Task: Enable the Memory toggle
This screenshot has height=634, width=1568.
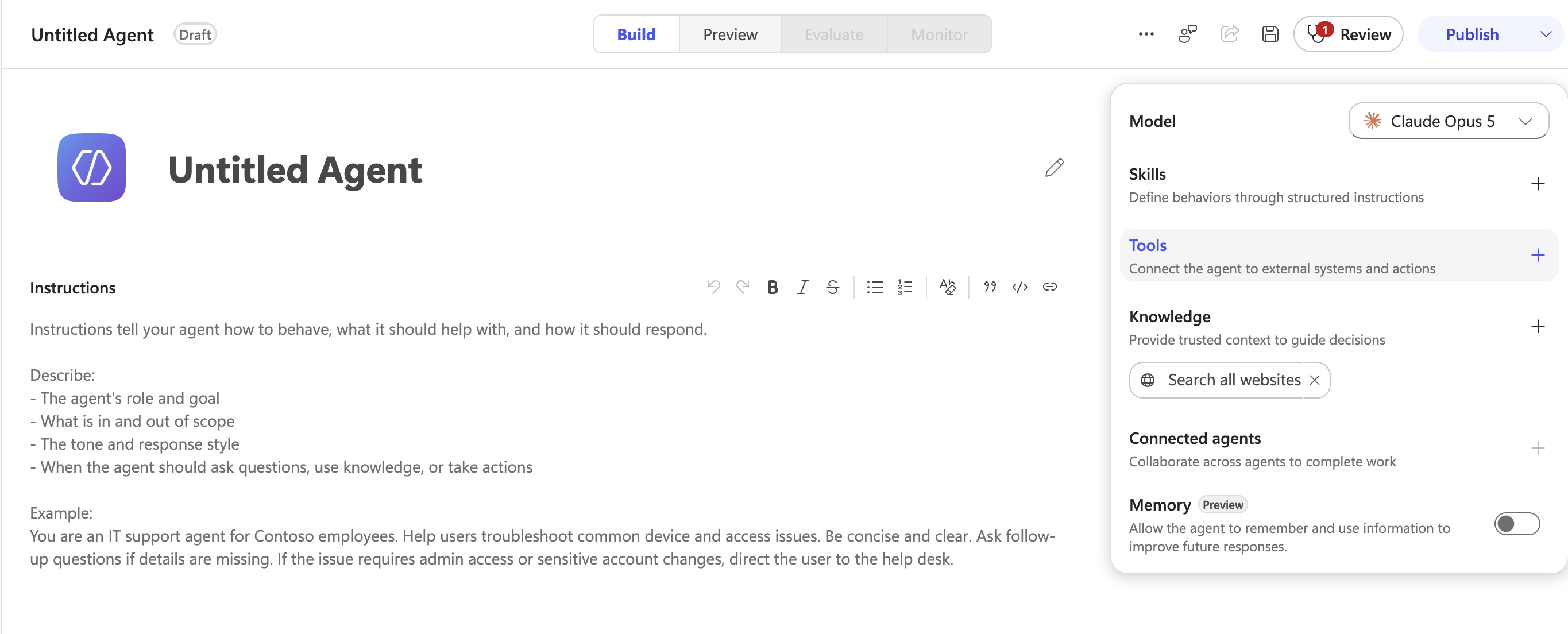Action: 1517,524
